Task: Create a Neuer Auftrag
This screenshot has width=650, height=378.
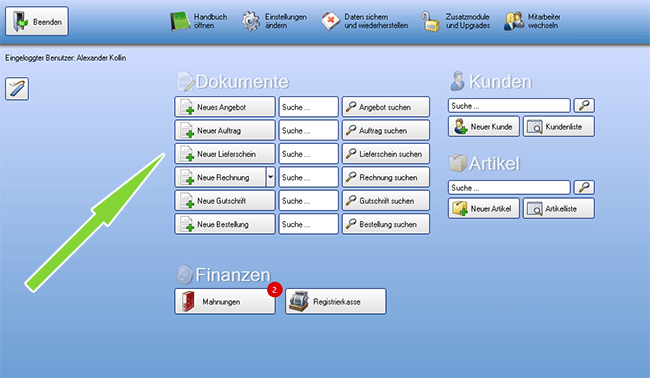Action: click(225, 131)
